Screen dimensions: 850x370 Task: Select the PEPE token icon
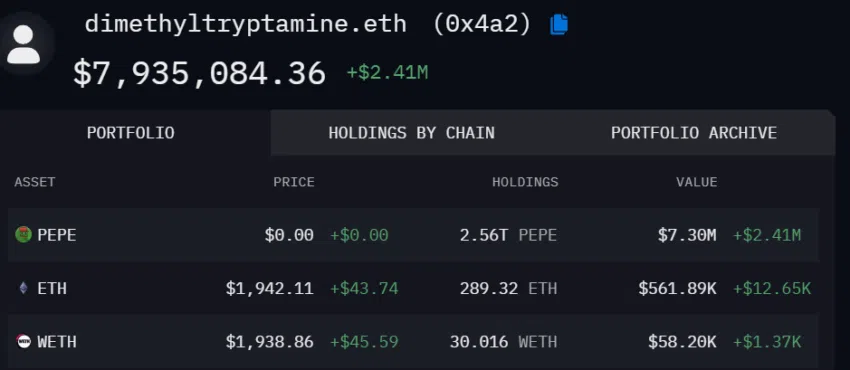(23, 235)
